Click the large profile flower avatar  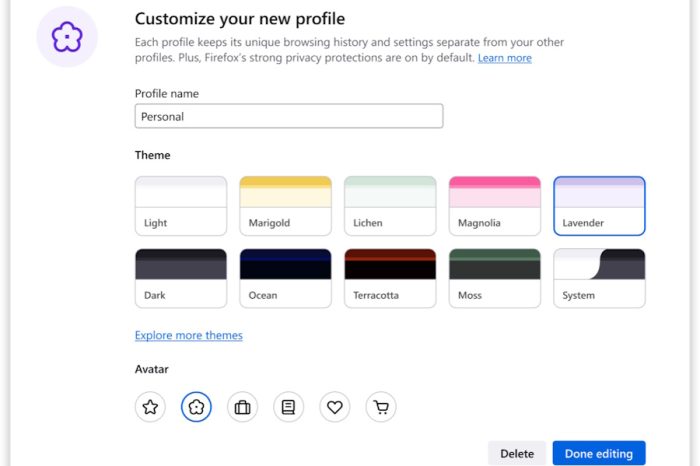pos(67,37)
